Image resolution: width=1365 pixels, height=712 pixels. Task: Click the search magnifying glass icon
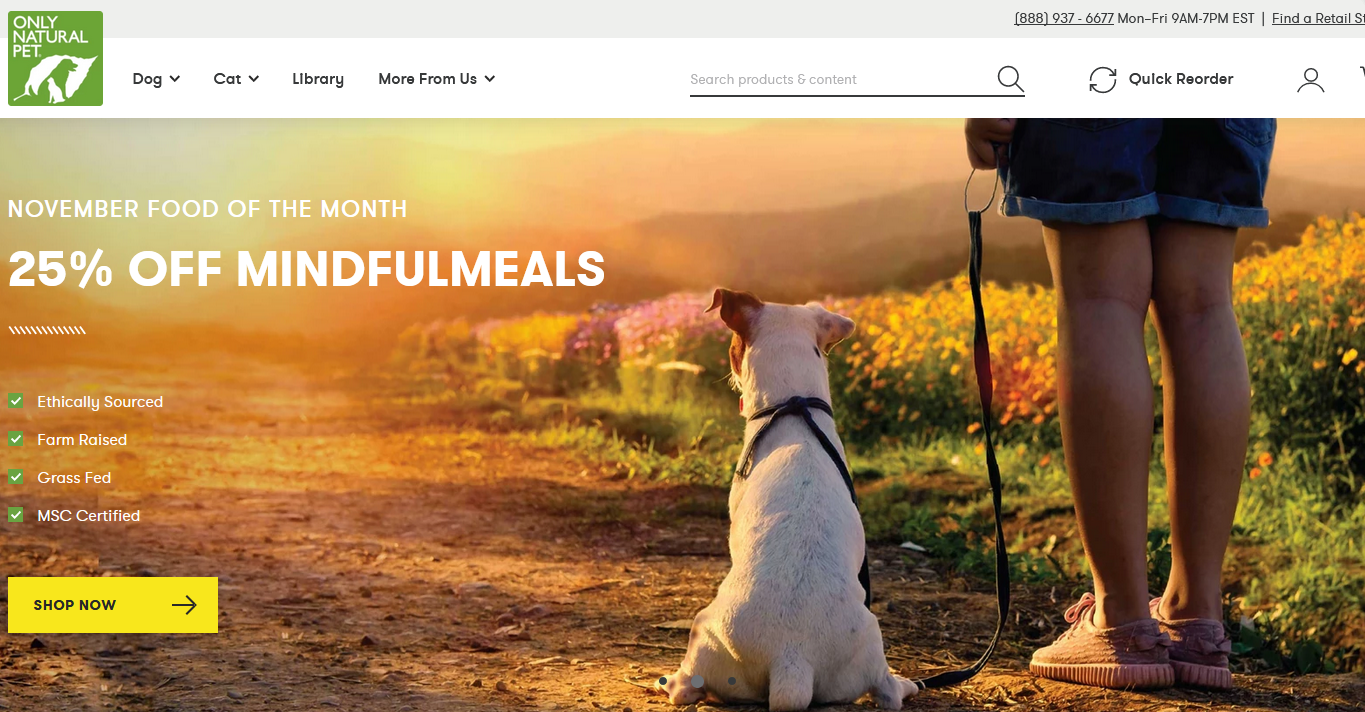tap(1010, 79)
